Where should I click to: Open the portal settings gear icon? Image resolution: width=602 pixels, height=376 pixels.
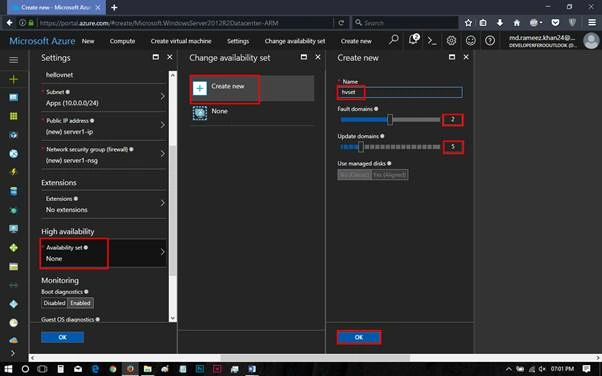click(451, 40)
